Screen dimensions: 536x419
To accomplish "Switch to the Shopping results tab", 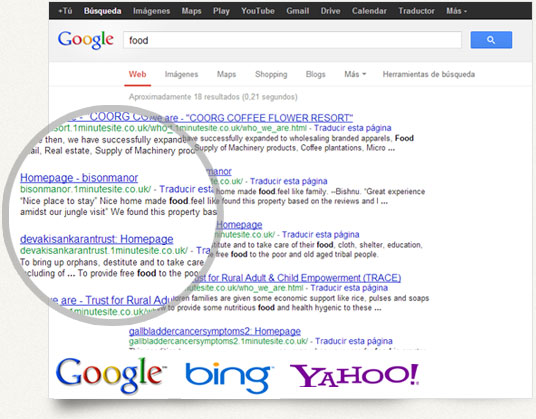I will pos(271,74).
